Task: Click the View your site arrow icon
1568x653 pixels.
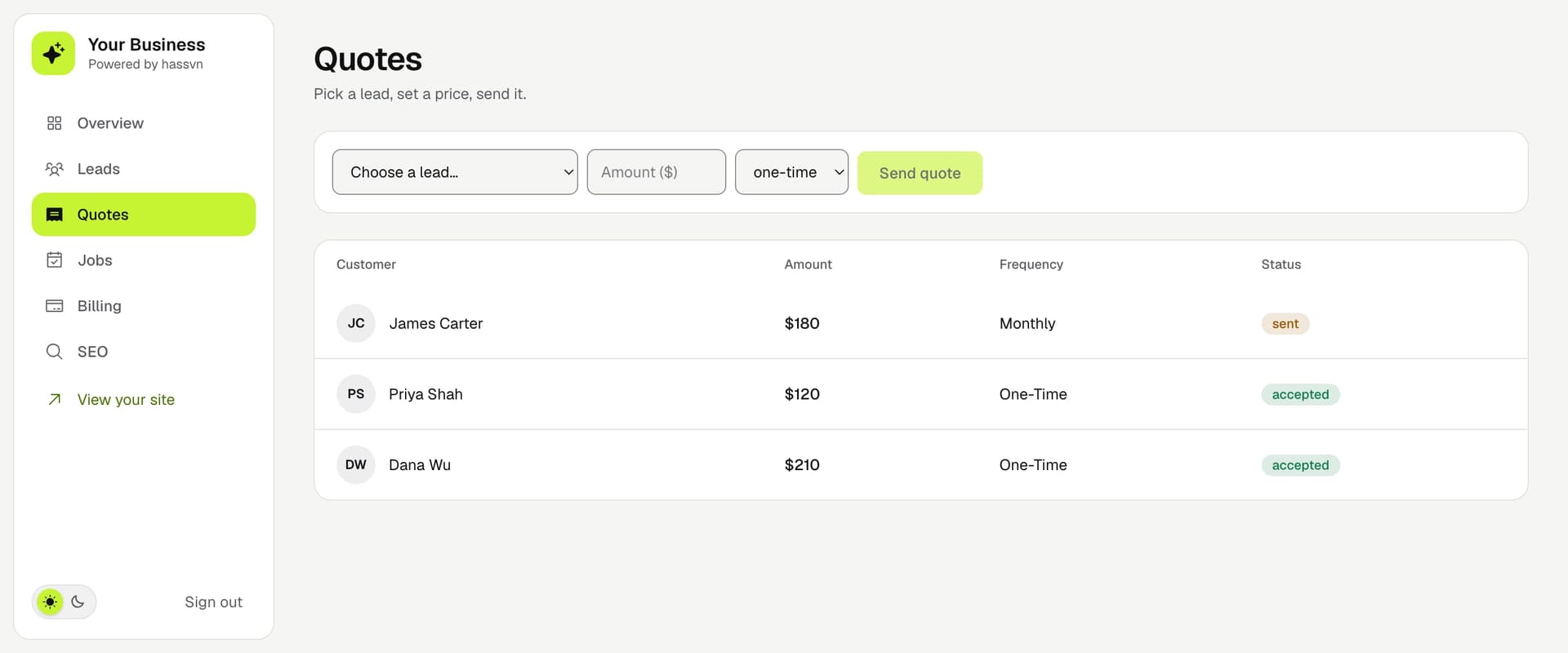Action: click(x=55, y=399)
